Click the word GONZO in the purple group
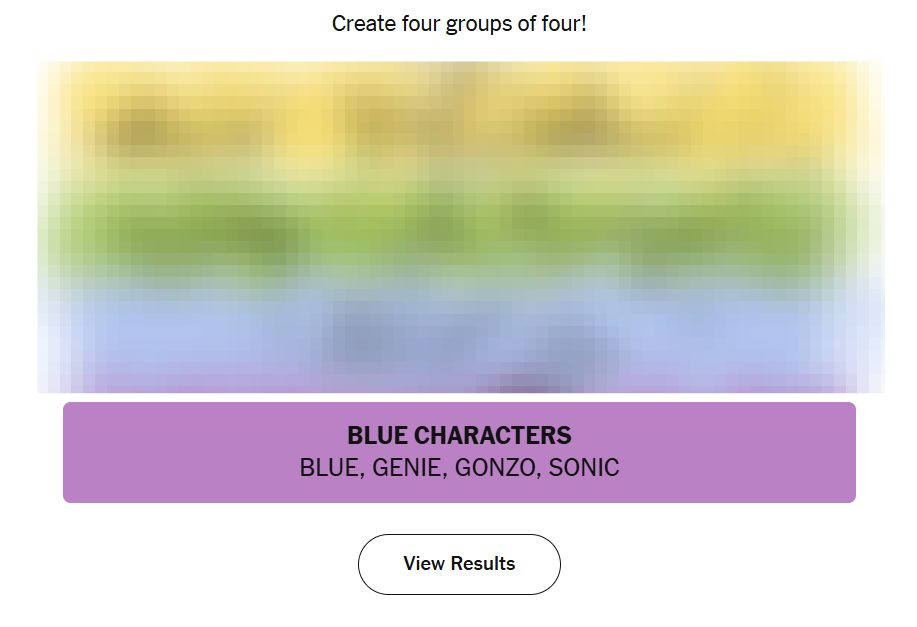 tap(495, 468)
